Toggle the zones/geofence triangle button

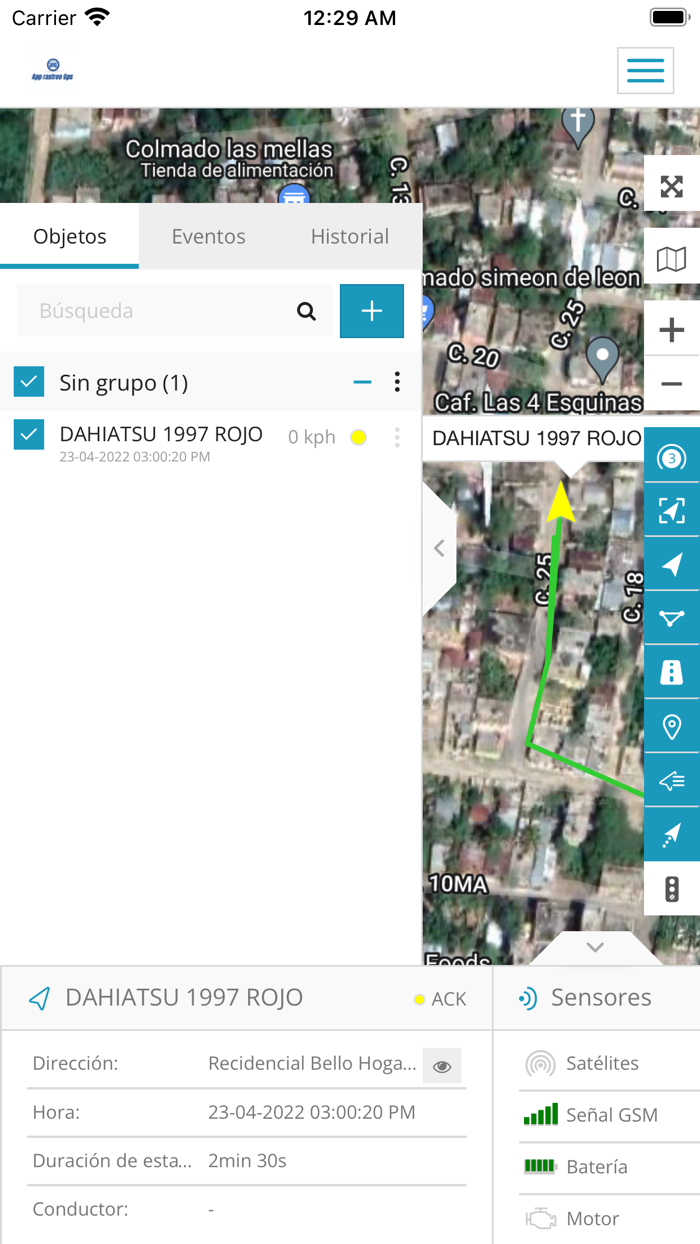(x=672, y=618)
